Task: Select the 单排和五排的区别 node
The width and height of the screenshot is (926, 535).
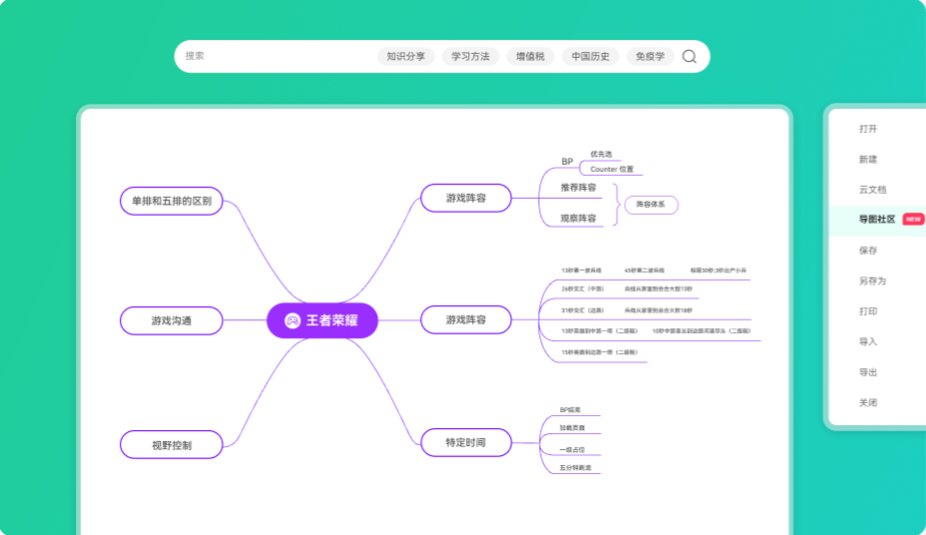Action: (171, 201)
